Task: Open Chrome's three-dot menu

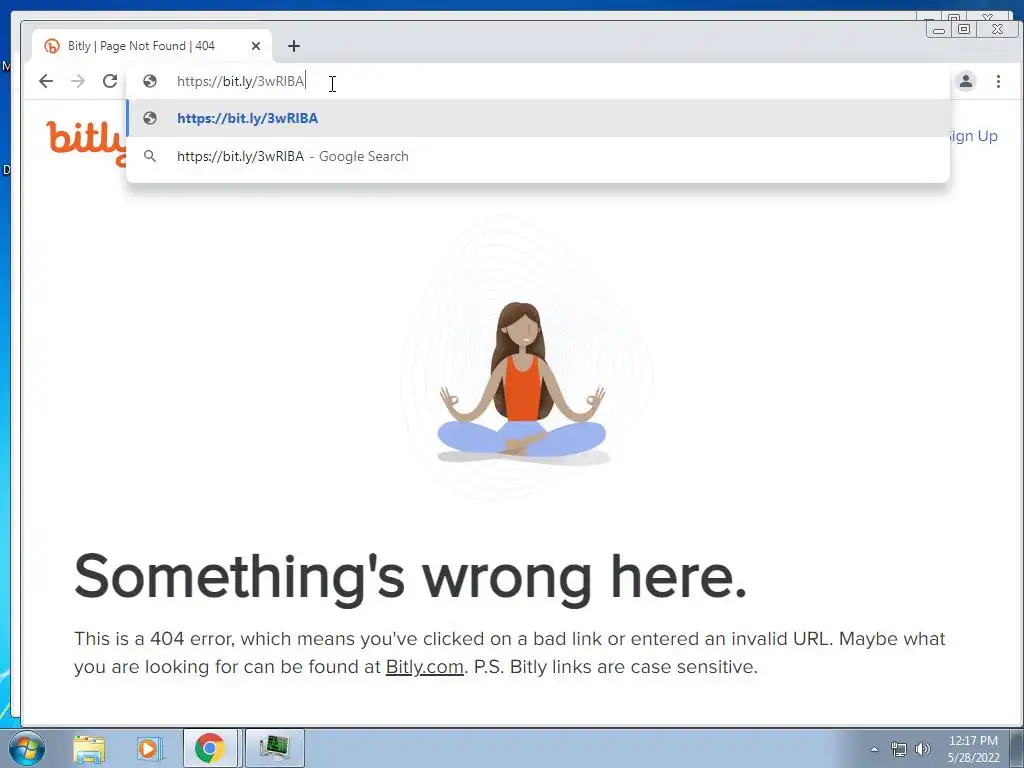Action: coord(998,81)
